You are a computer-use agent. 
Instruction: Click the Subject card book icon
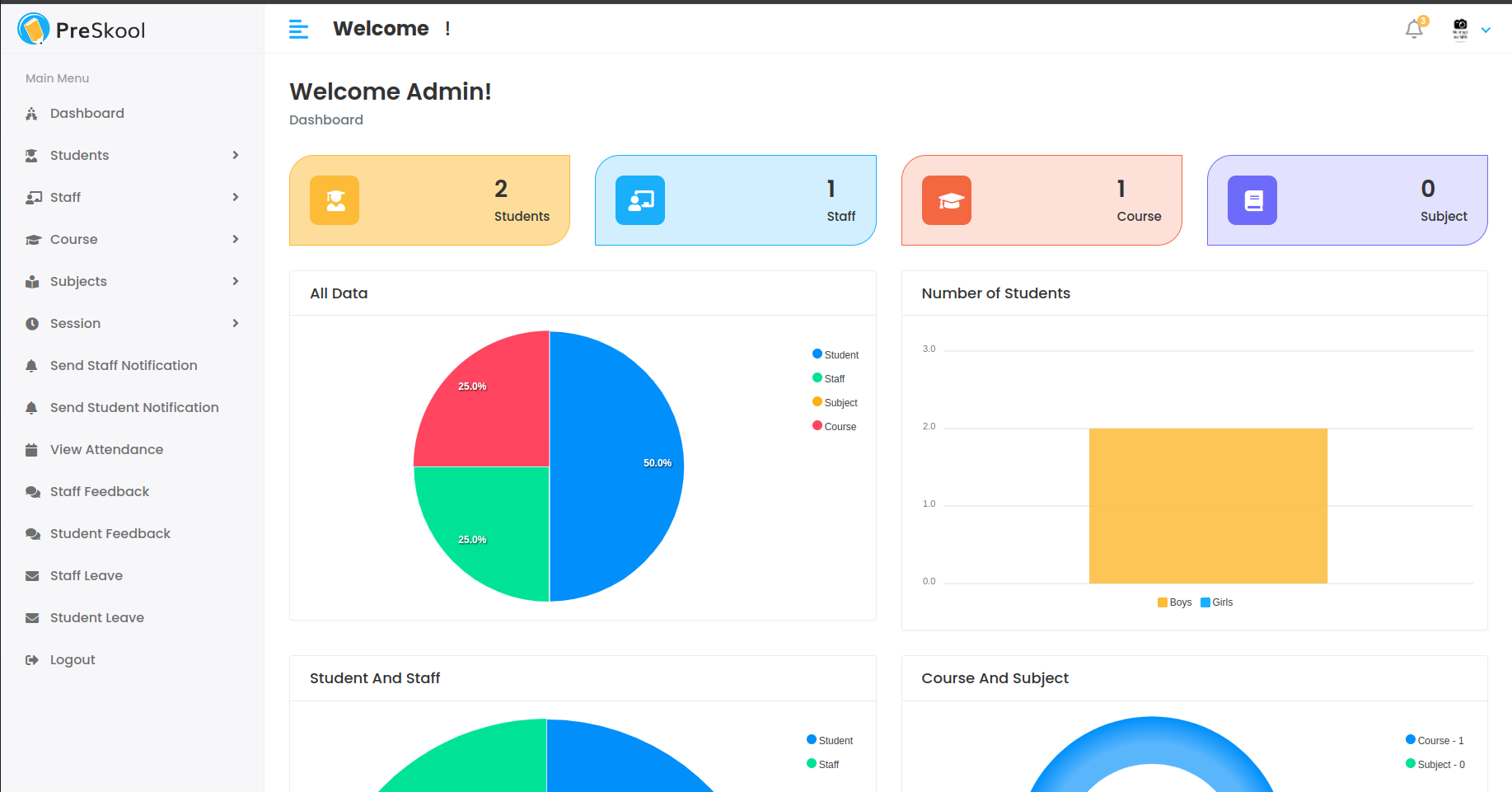coord(1252,199)
